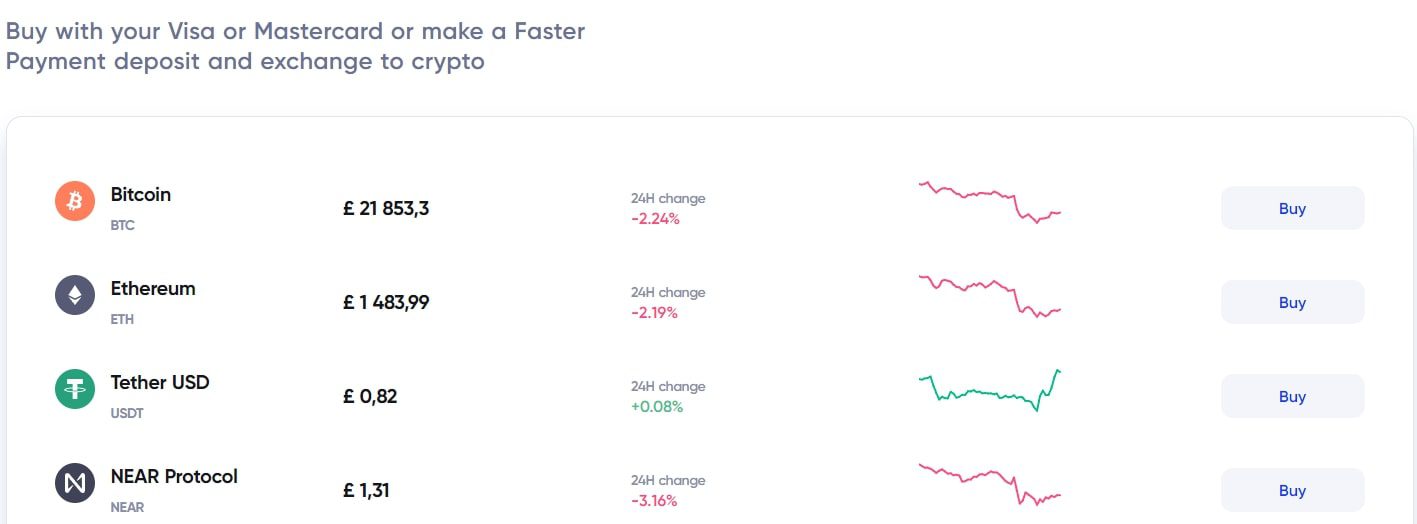
Task: Click the NEAR Protocol sparkline chart
Action: pos(989,483)
